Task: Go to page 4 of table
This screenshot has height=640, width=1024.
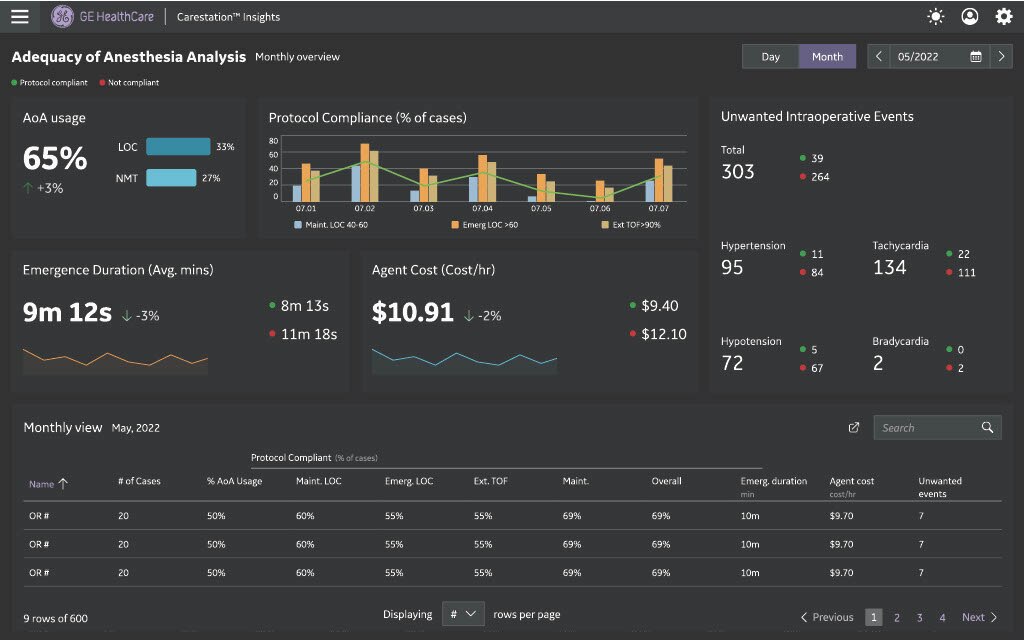Action: click(x=942, y=618)
